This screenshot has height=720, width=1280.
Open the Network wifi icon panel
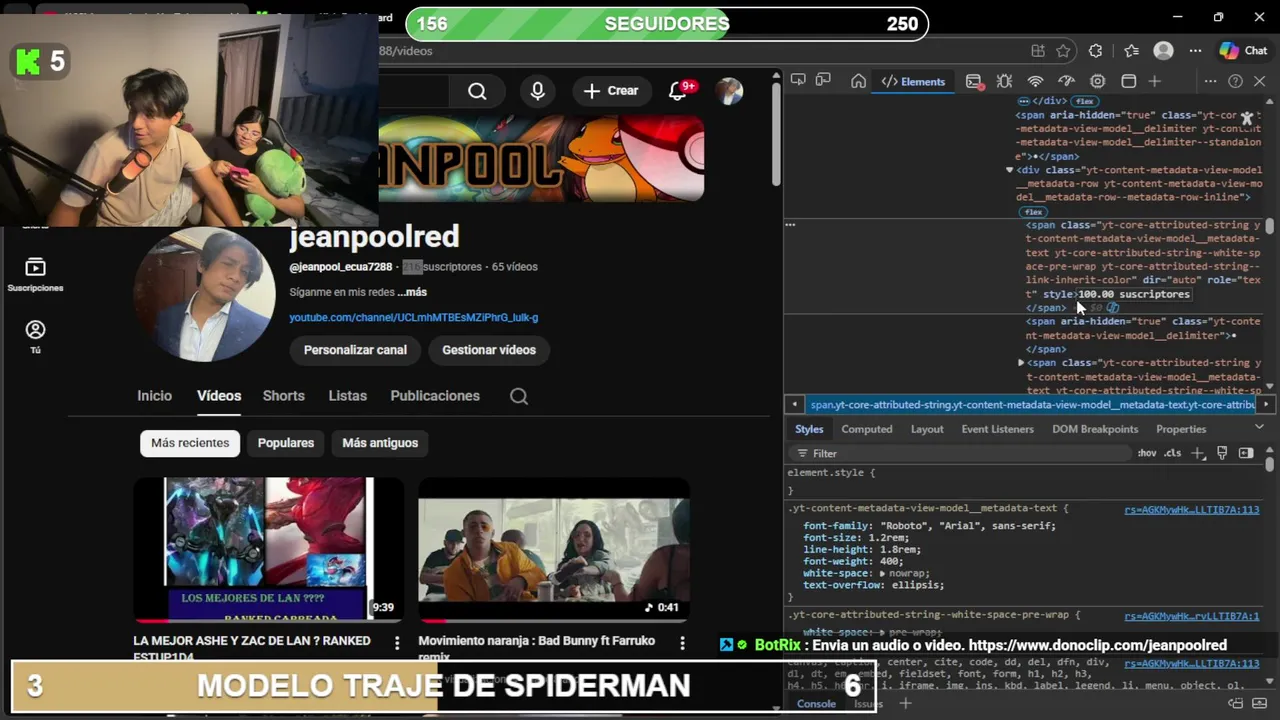(1035, 81)
